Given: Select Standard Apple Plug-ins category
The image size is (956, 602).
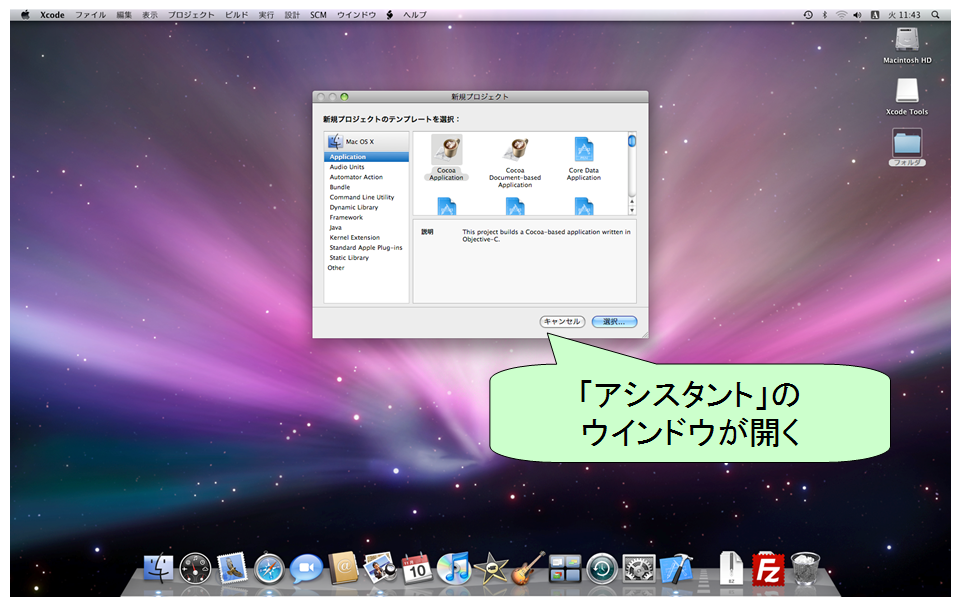Looking at the screenshot, I should 366,248.
